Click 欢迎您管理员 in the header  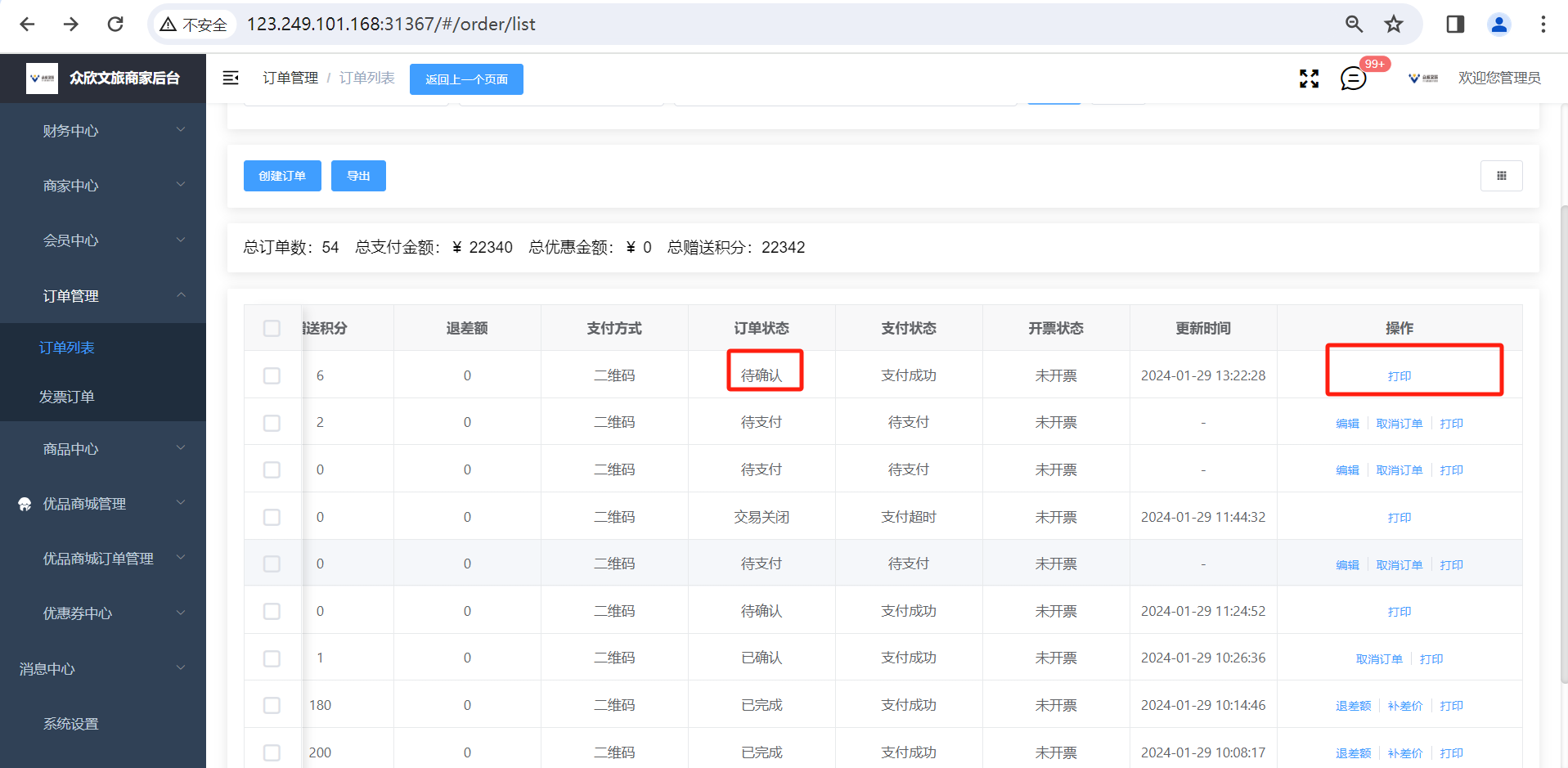click(x=1499, y=78)
